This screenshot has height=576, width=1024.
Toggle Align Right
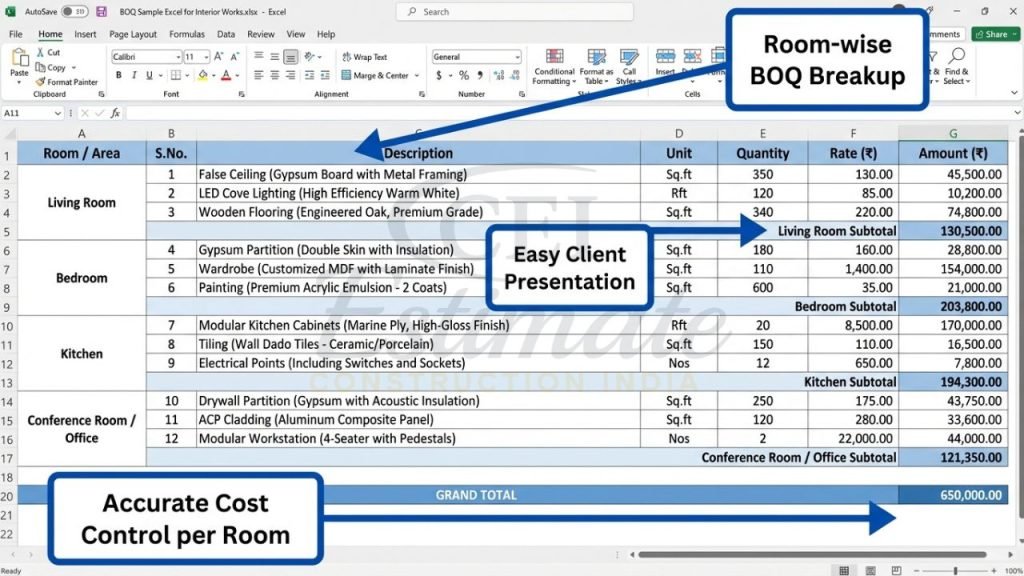point(291,76)
